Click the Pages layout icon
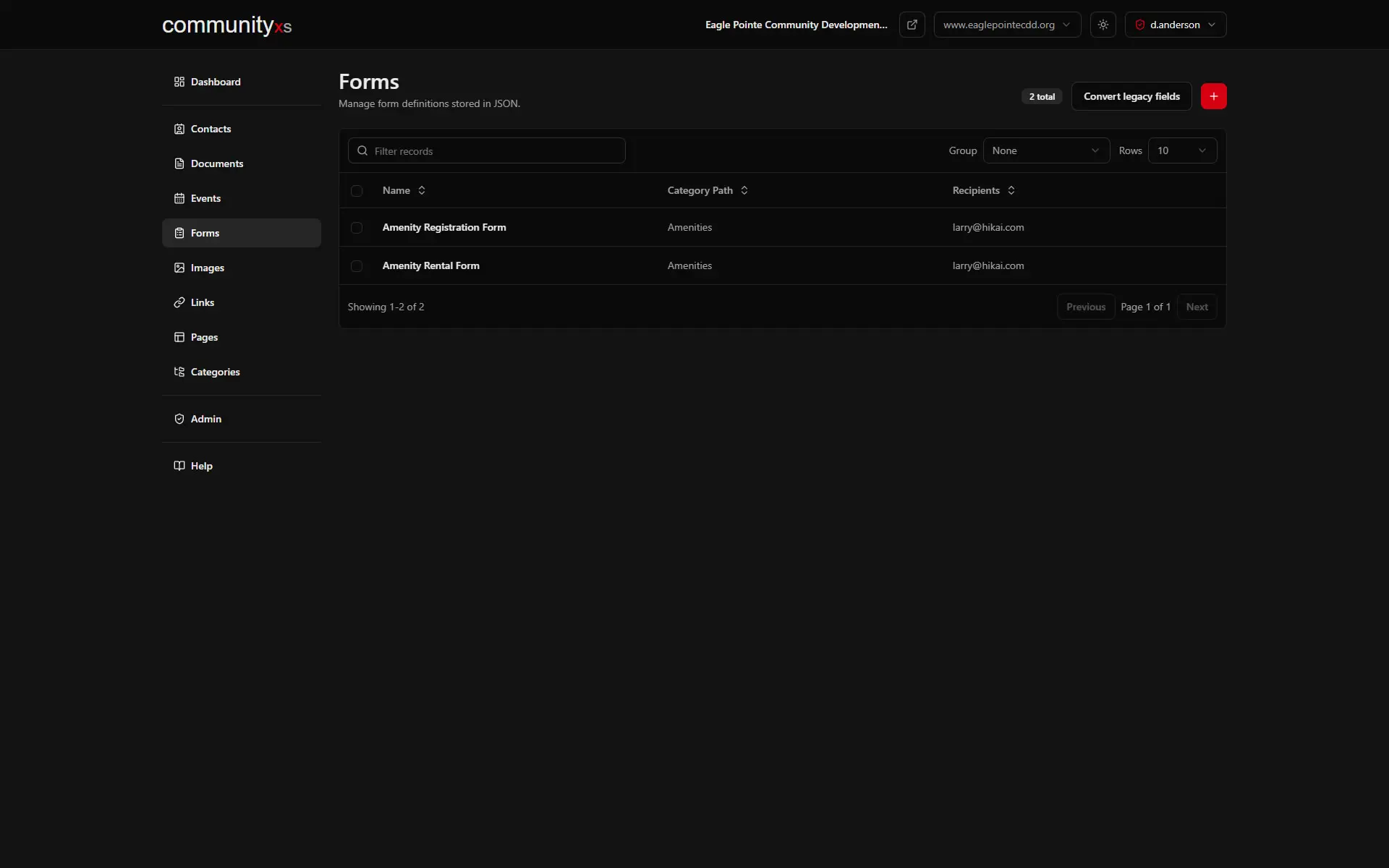The image size is (1389, 868). tap(179, 337)
